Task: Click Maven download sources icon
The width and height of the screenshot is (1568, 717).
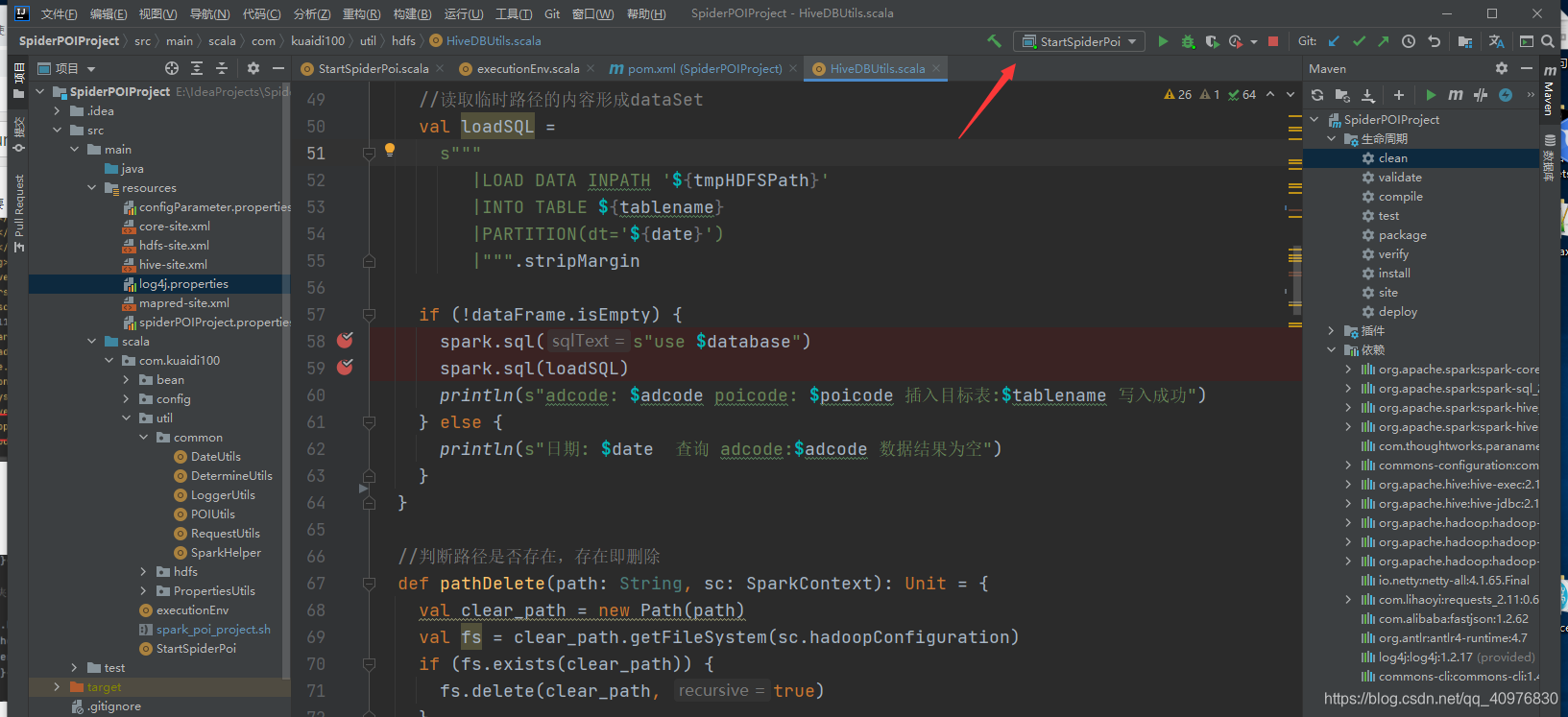Action: coord(1368,95)
